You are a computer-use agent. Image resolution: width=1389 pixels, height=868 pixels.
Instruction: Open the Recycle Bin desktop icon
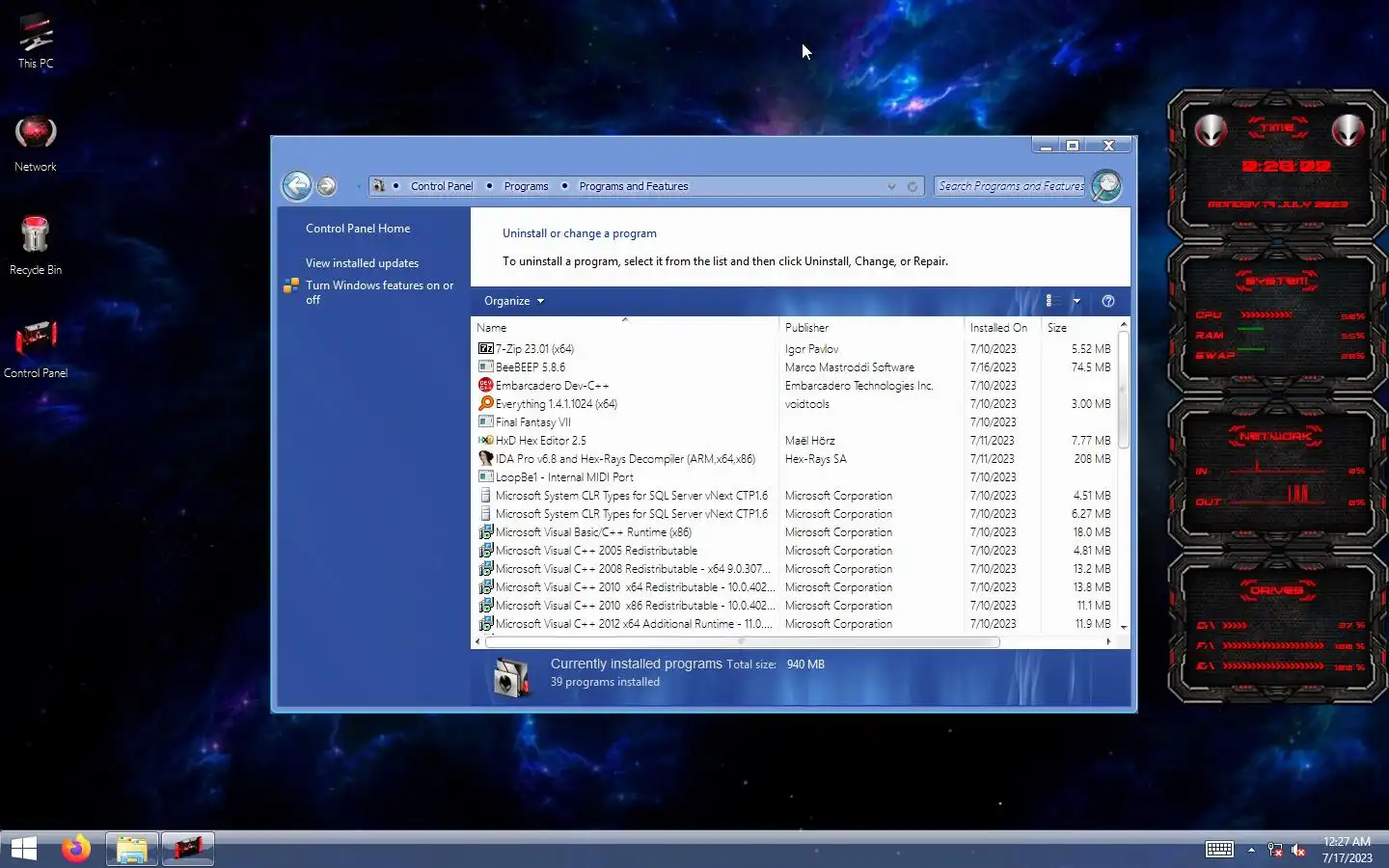point(36,245)
